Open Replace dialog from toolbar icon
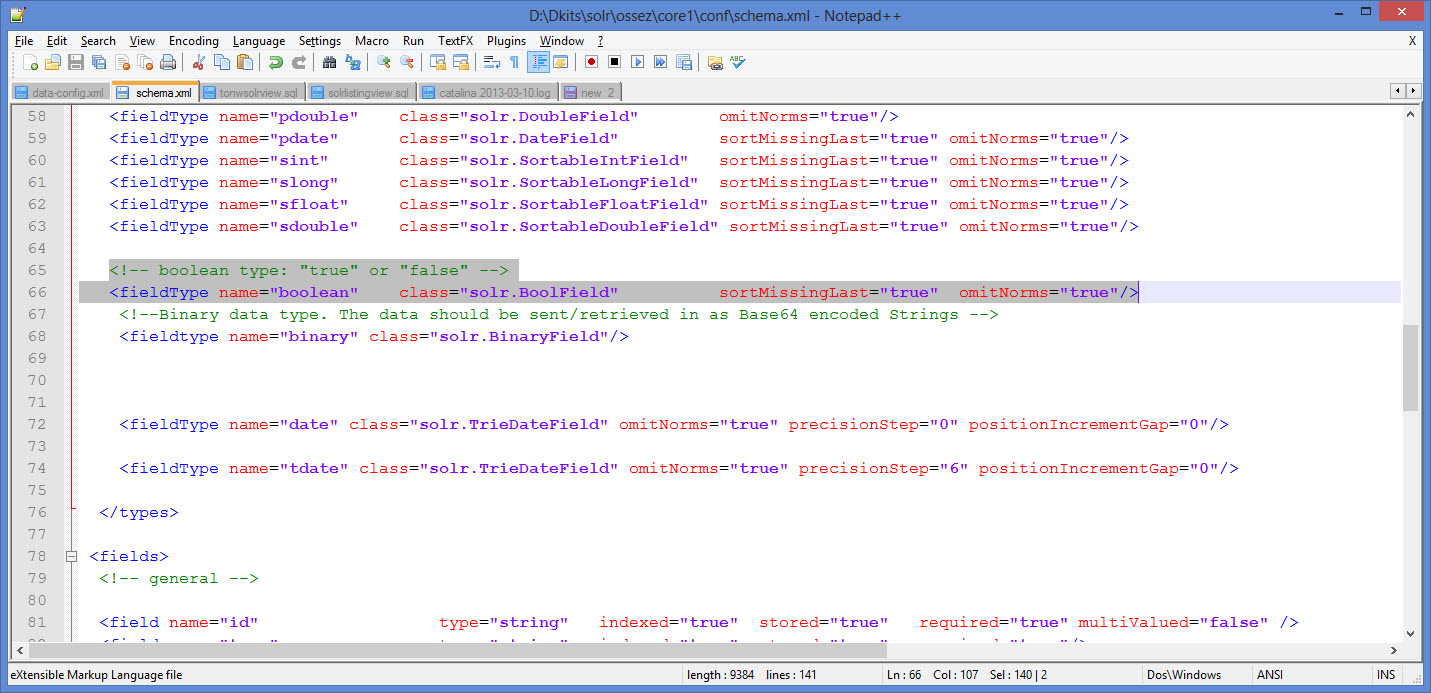The height and width of the screenshot is (693, 1431). coord(352,62)
